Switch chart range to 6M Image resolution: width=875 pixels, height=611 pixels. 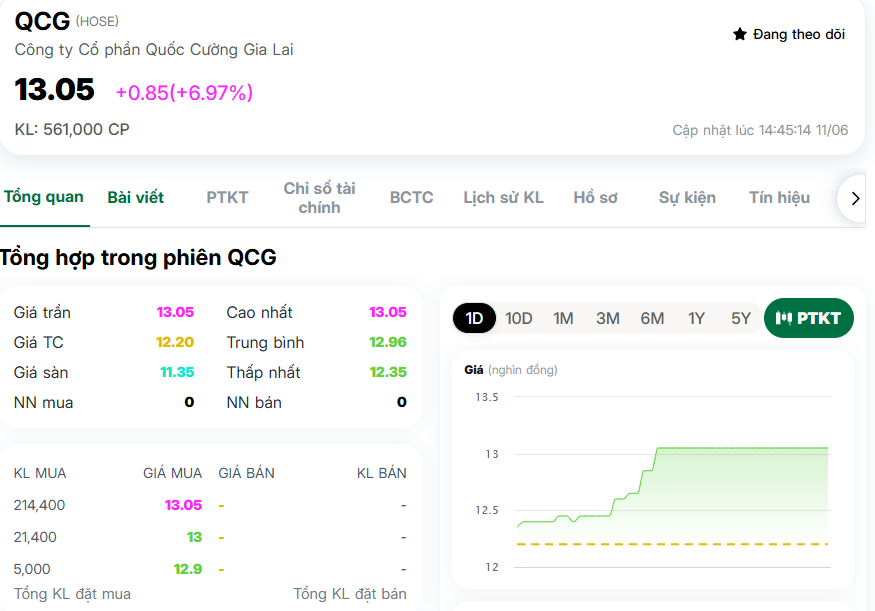click(x=652, y=319)
